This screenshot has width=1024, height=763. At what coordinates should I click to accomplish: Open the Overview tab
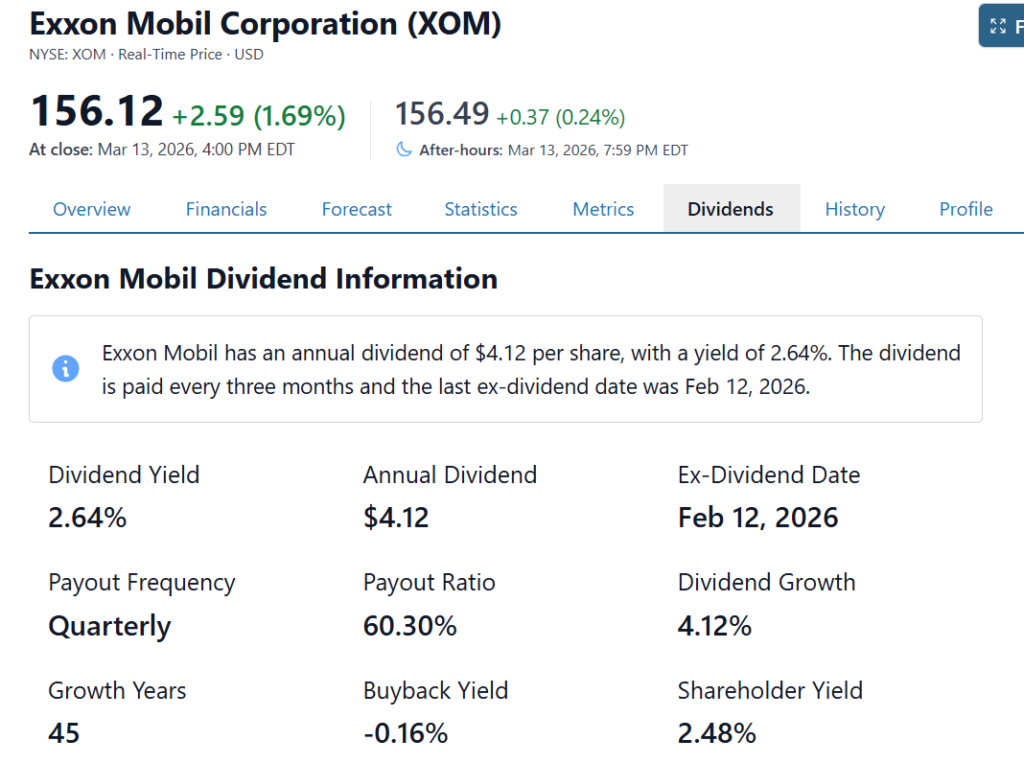click(x=92, y=209)
